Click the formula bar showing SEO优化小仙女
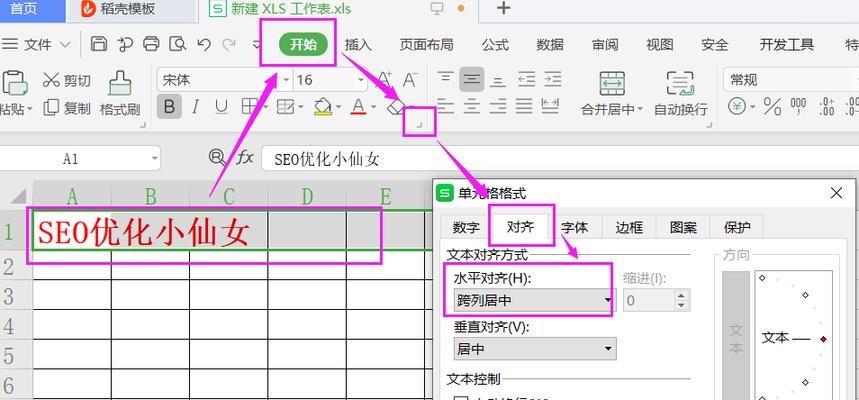This screenshot has width=859, height=400. pos(560,159)
